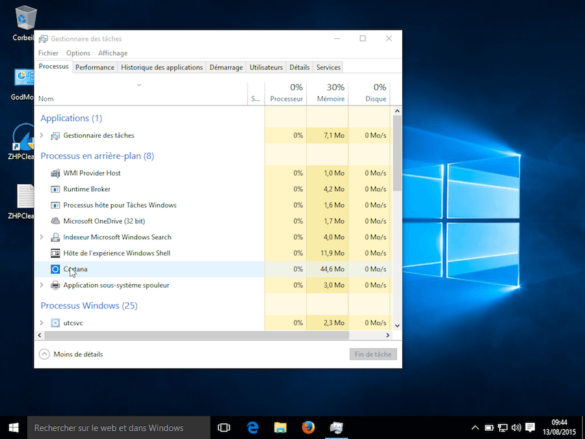Launch Microsoft Edge from the taskbar

[x=253, y=427]
